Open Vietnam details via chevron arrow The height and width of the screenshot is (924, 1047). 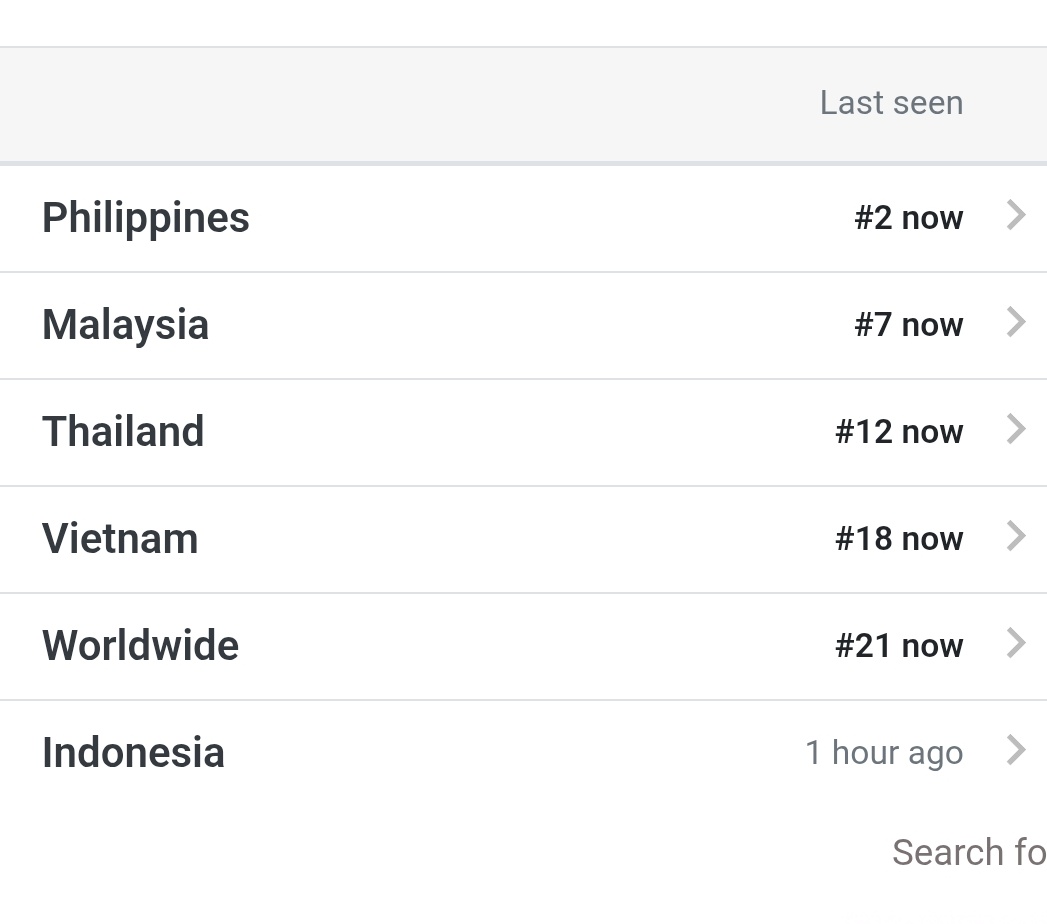pos(1016,536)
